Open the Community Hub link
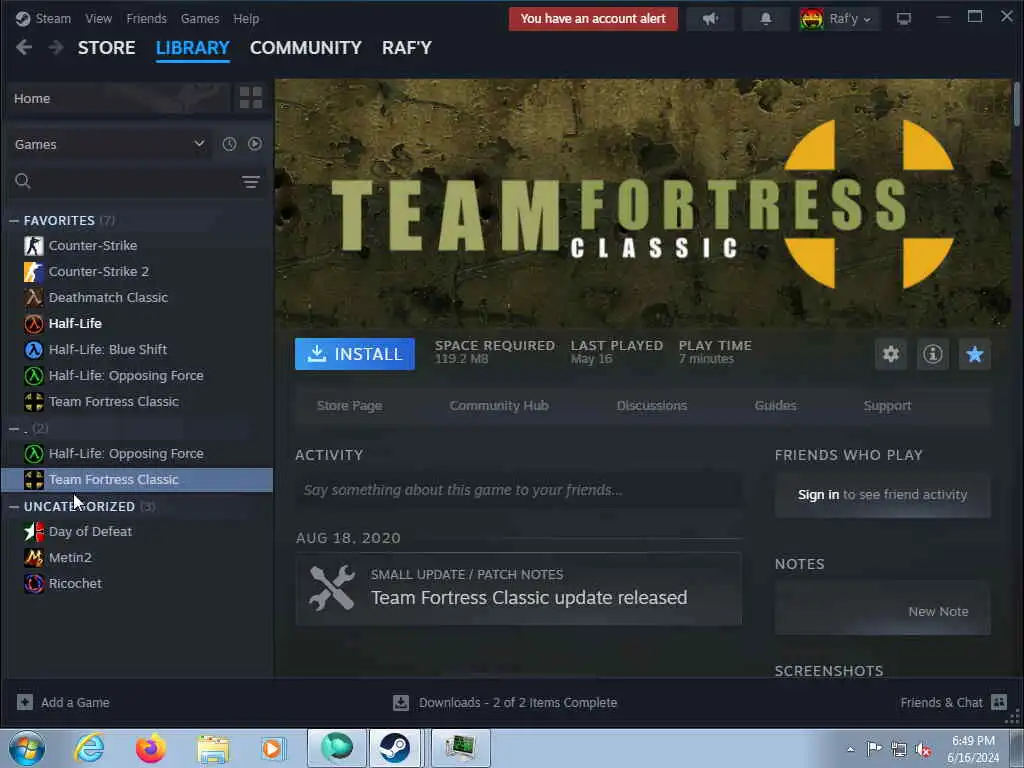The height and width of the screenshot is (768, 1024). click(499, 406)
